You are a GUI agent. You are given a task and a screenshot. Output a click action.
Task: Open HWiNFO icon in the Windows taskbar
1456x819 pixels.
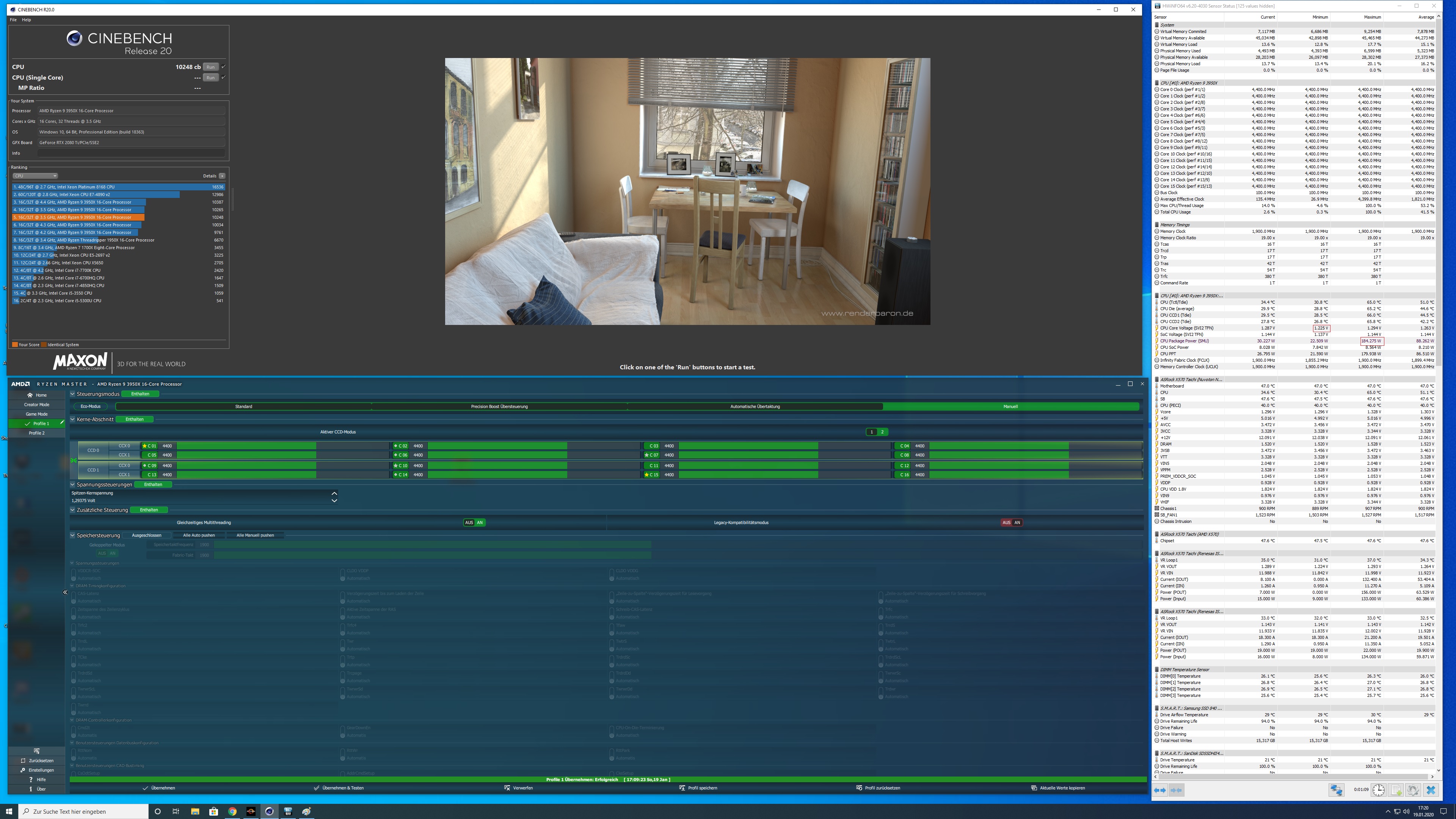[288, 811]
